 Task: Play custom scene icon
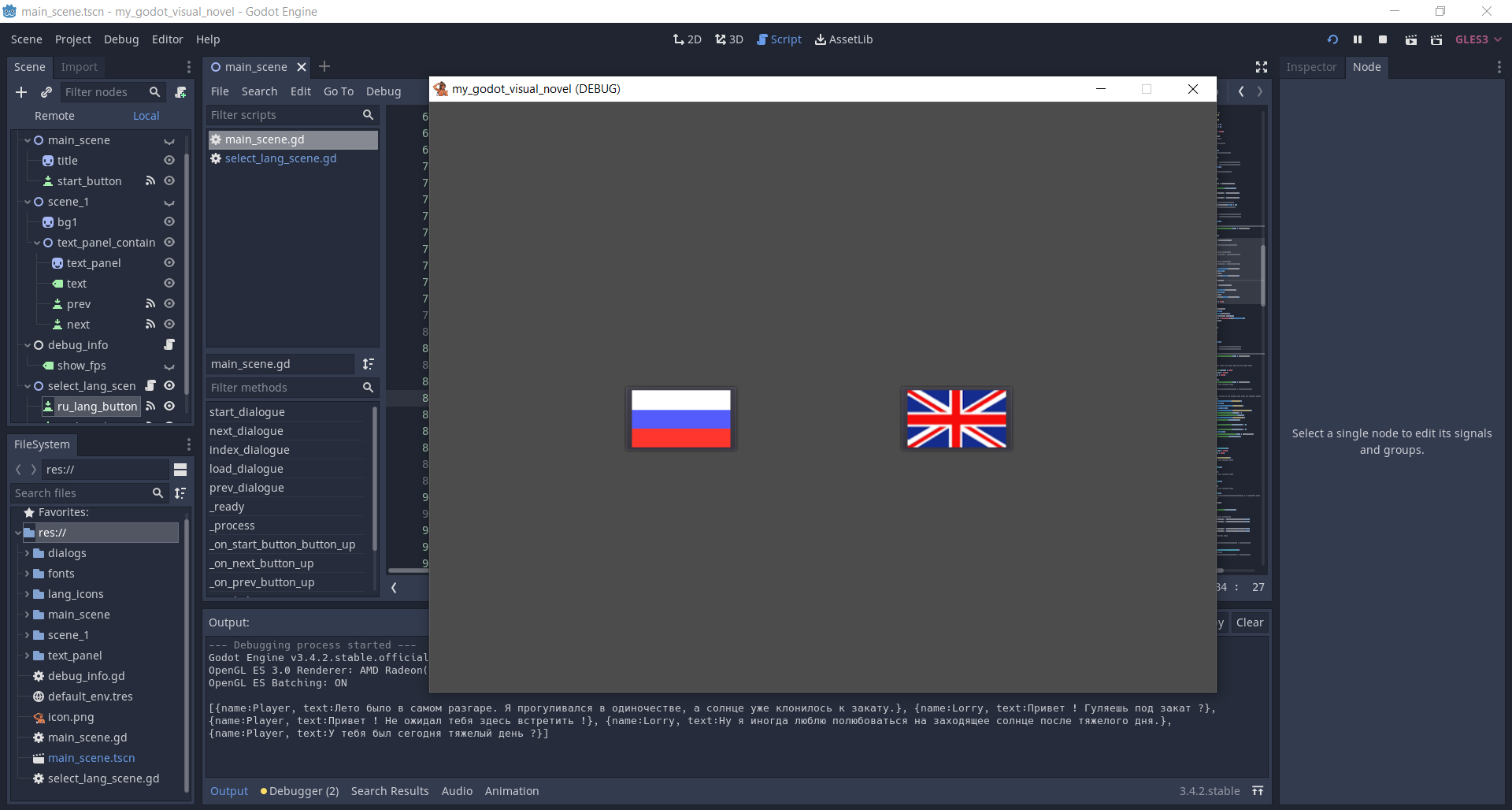click(x=1436, y=39)
